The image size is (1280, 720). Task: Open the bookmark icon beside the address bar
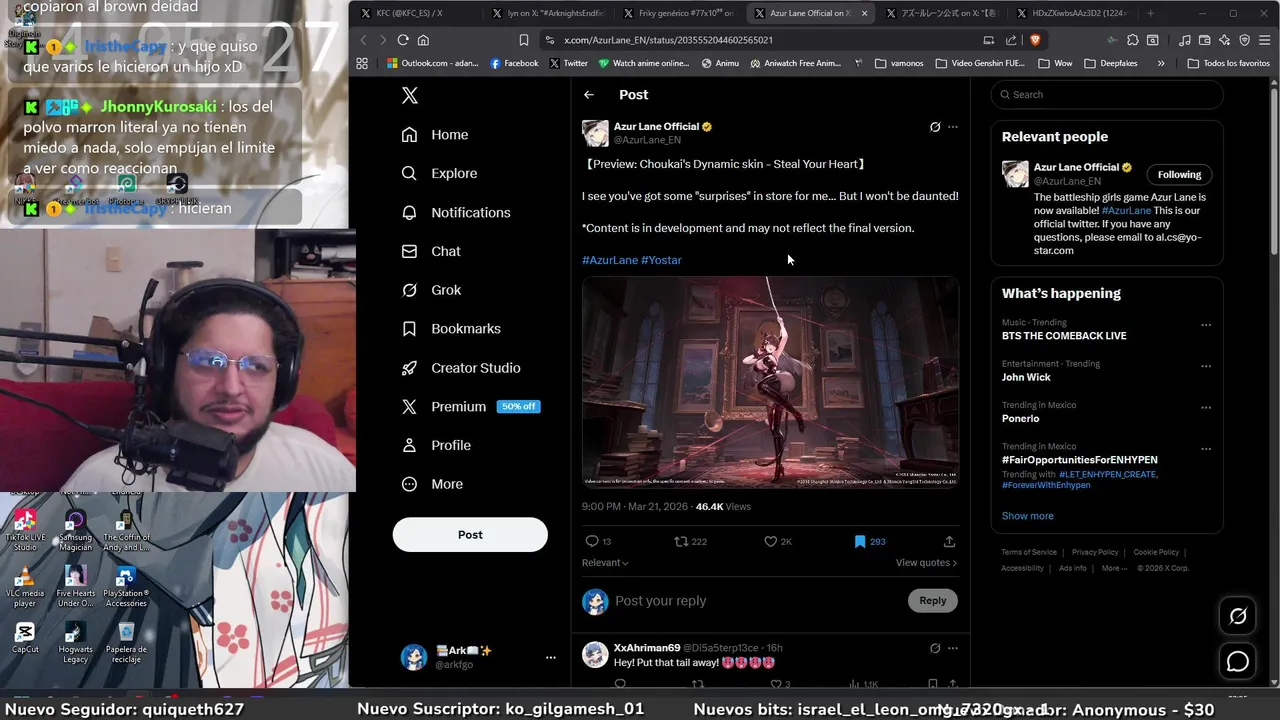coord(524,40)
